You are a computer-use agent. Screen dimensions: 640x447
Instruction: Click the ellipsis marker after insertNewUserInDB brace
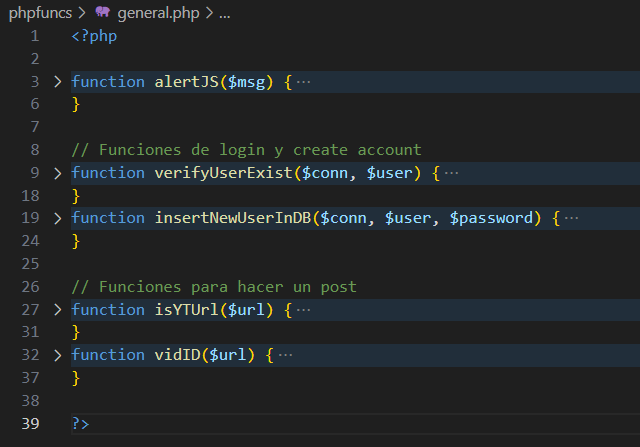(x=571, y=218)
